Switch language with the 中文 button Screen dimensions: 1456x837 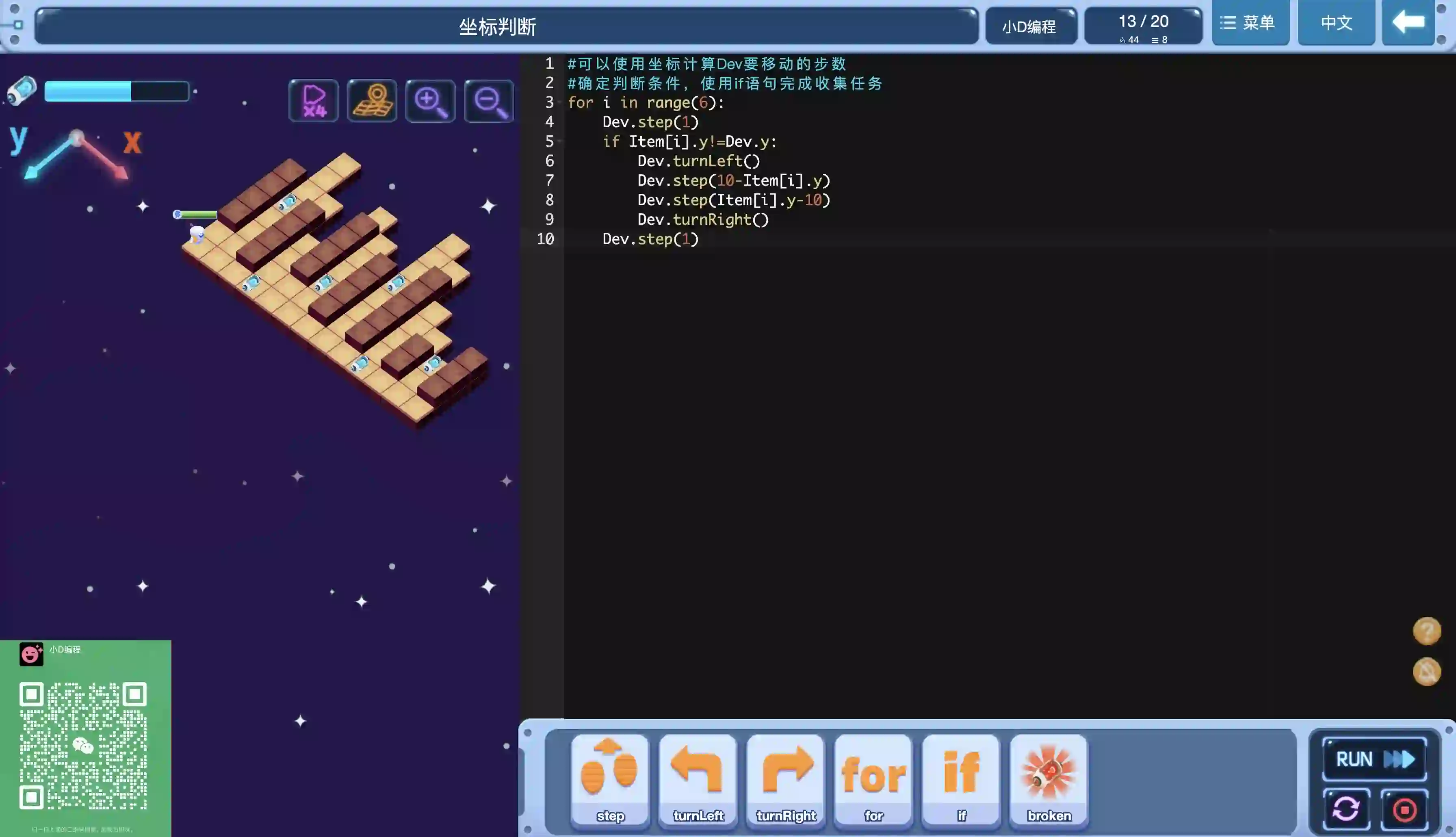[x=1336, y=23]
